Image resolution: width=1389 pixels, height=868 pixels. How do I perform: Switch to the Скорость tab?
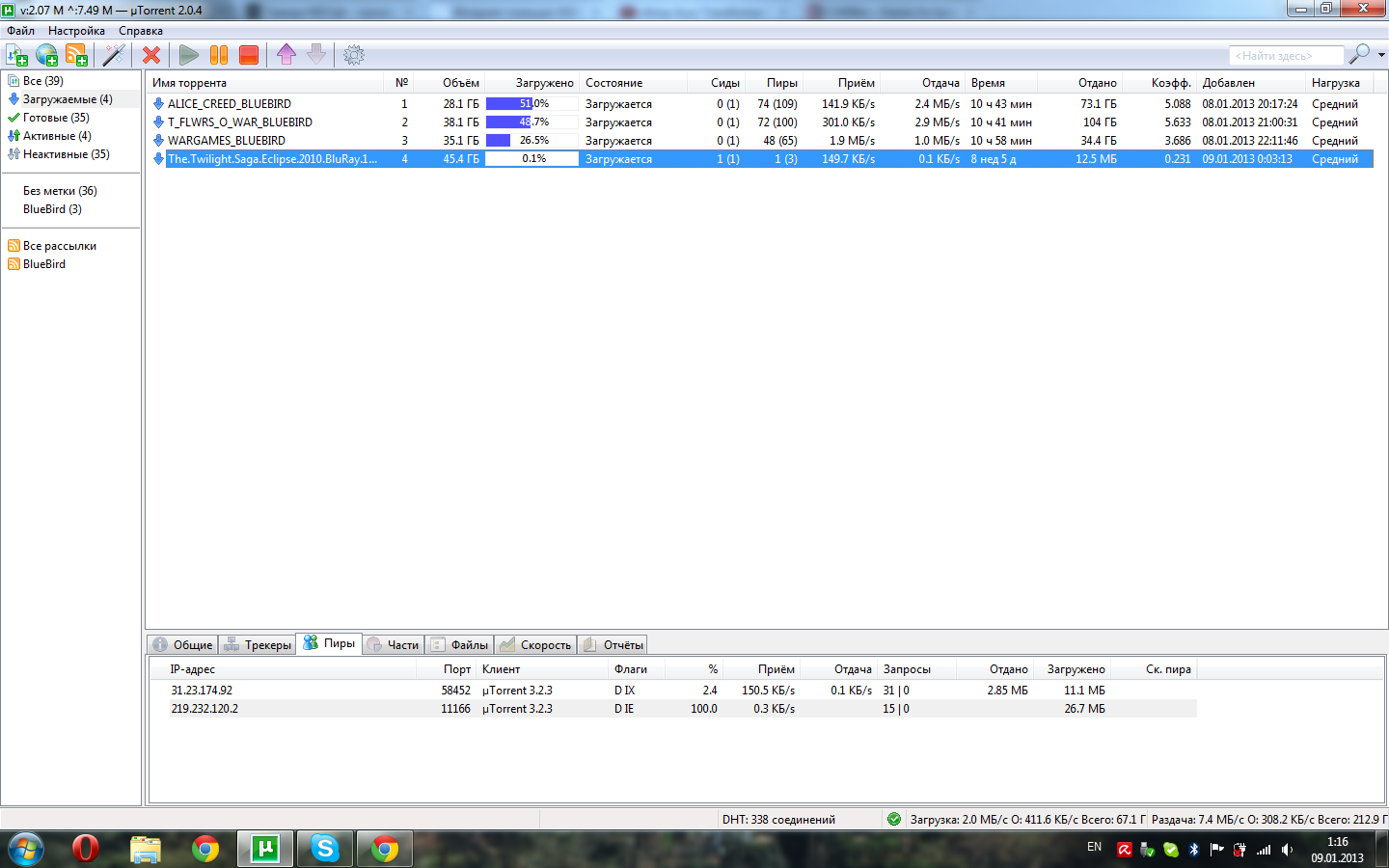(x=535, y=645)
